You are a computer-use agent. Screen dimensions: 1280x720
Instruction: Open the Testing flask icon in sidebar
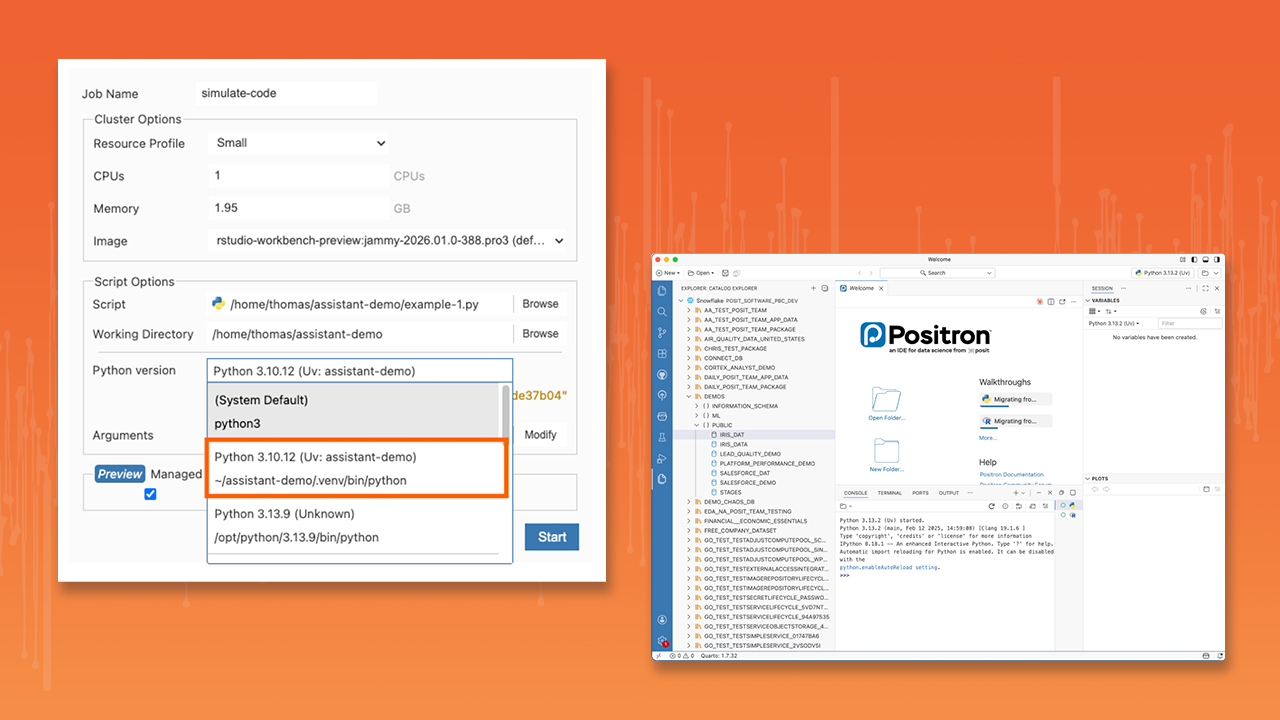662,437
